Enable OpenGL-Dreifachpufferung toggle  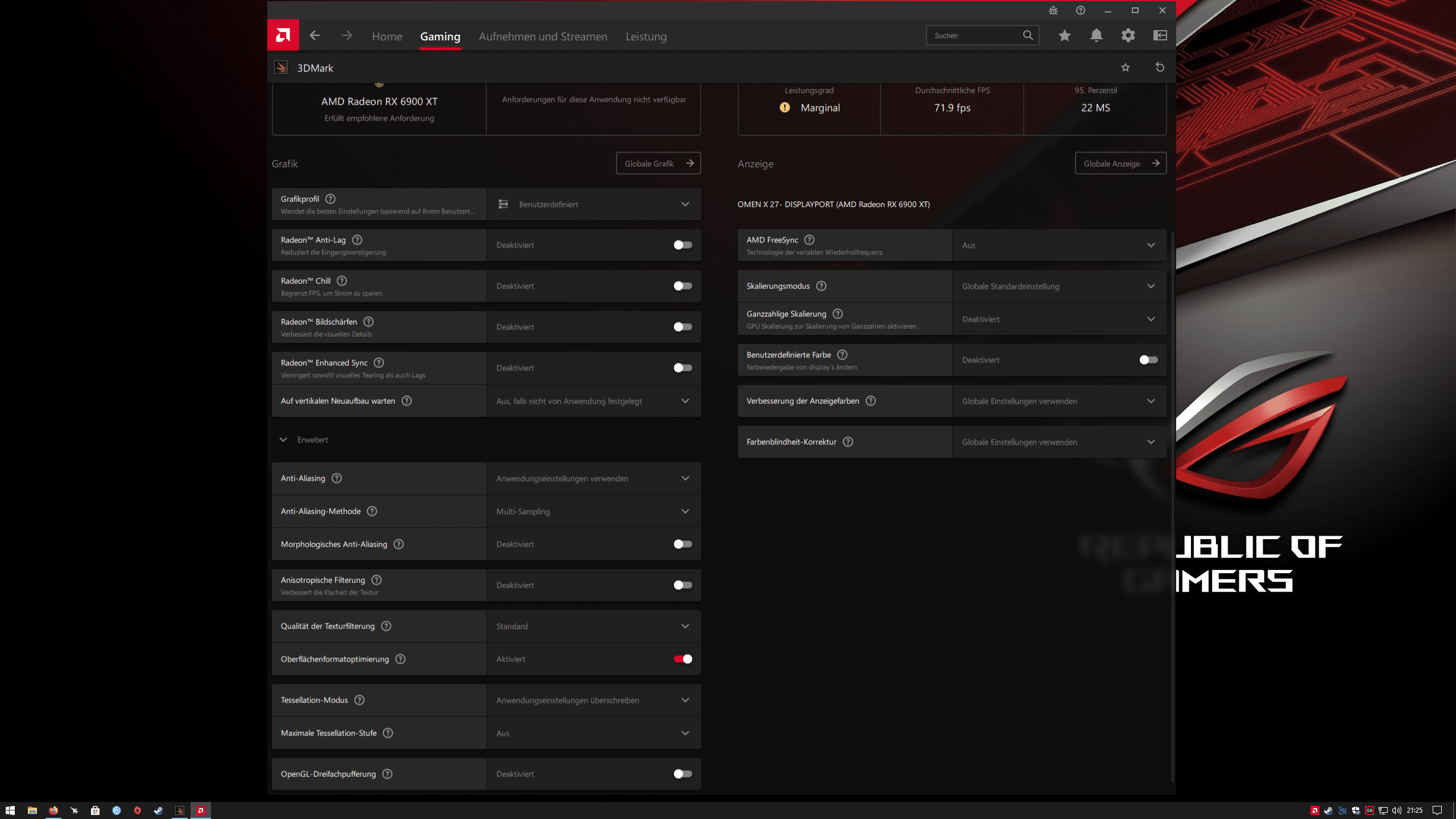[682, 774]
